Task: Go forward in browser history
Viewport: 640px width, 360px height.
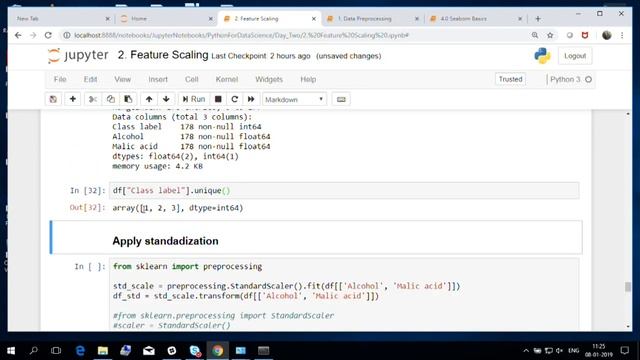Action: pos(33,36)
